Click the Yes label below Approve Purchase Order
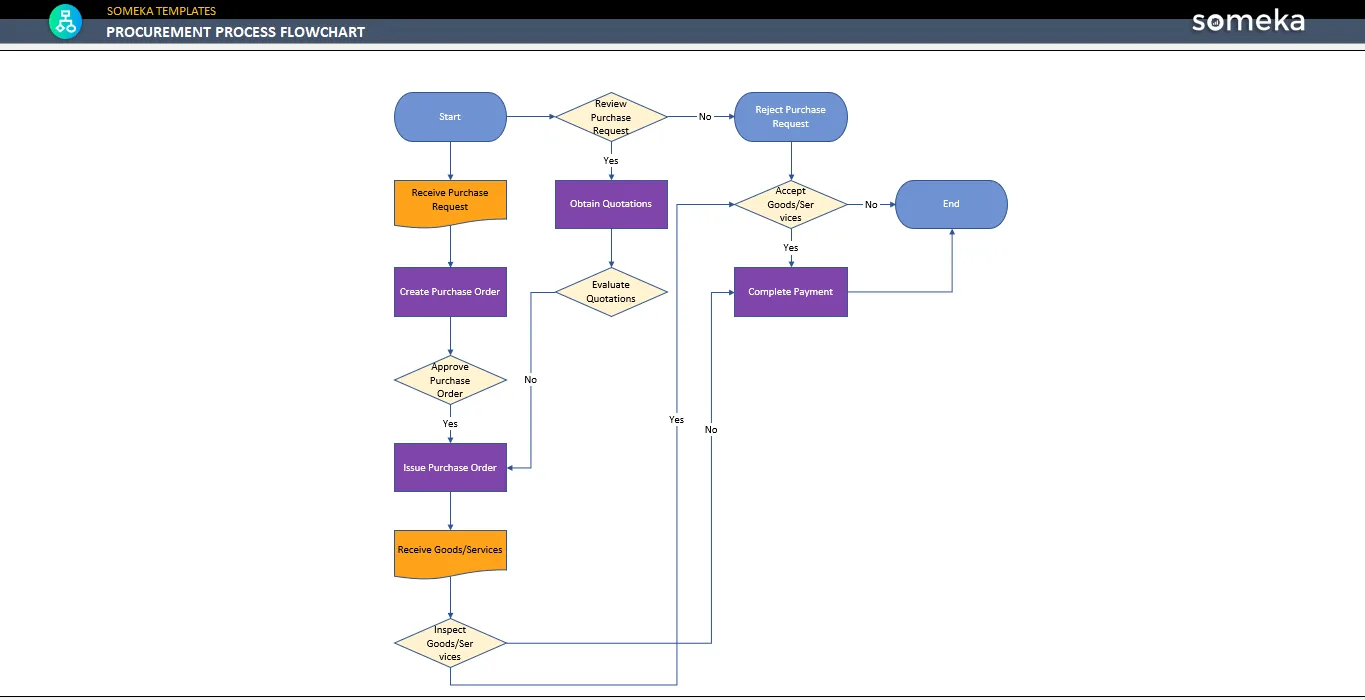Screen dimensions: 1365x700 (x=450, y=424)
